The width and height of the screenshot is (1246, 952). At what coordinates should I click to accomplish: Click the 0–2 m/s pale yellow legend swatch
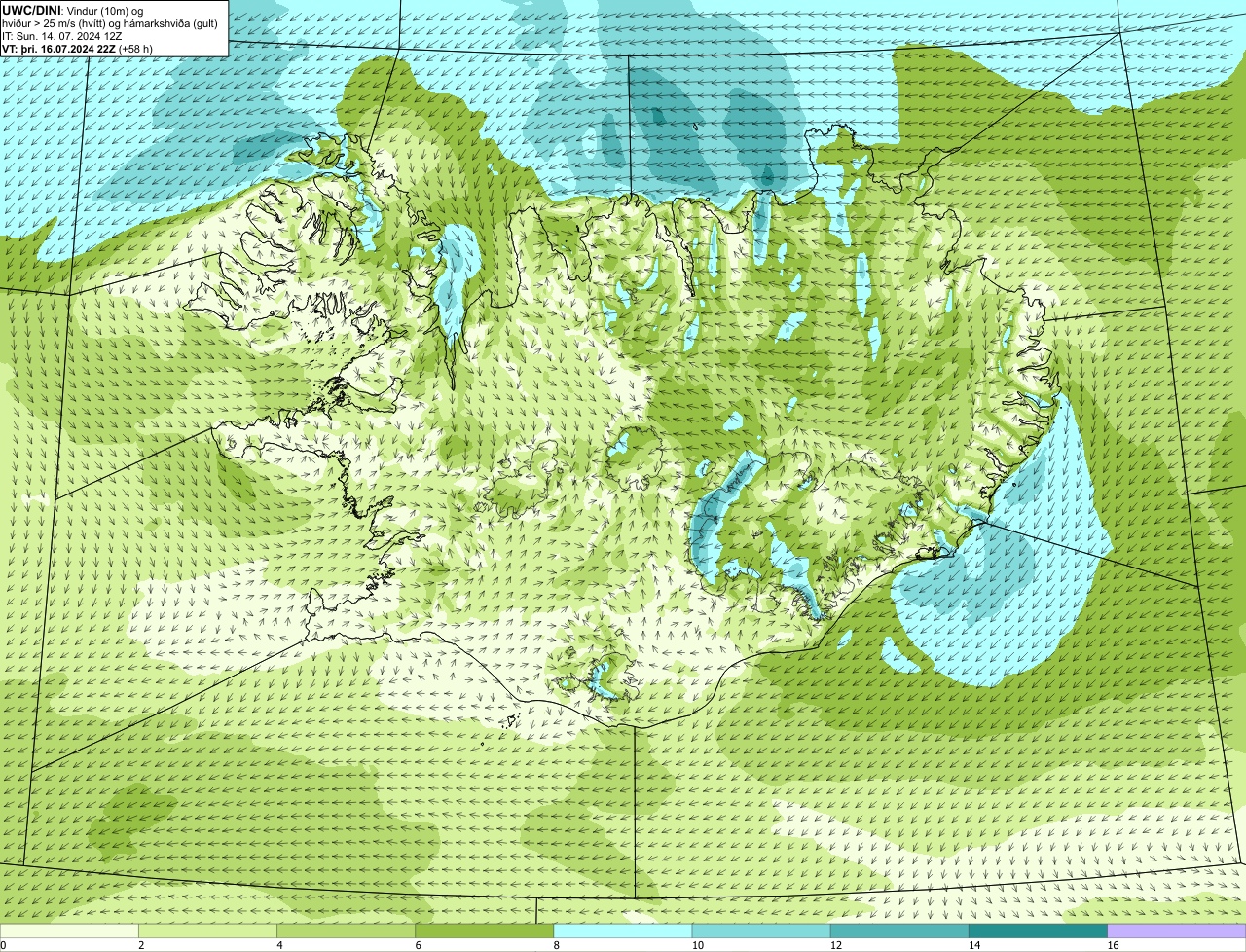point(69,932)
